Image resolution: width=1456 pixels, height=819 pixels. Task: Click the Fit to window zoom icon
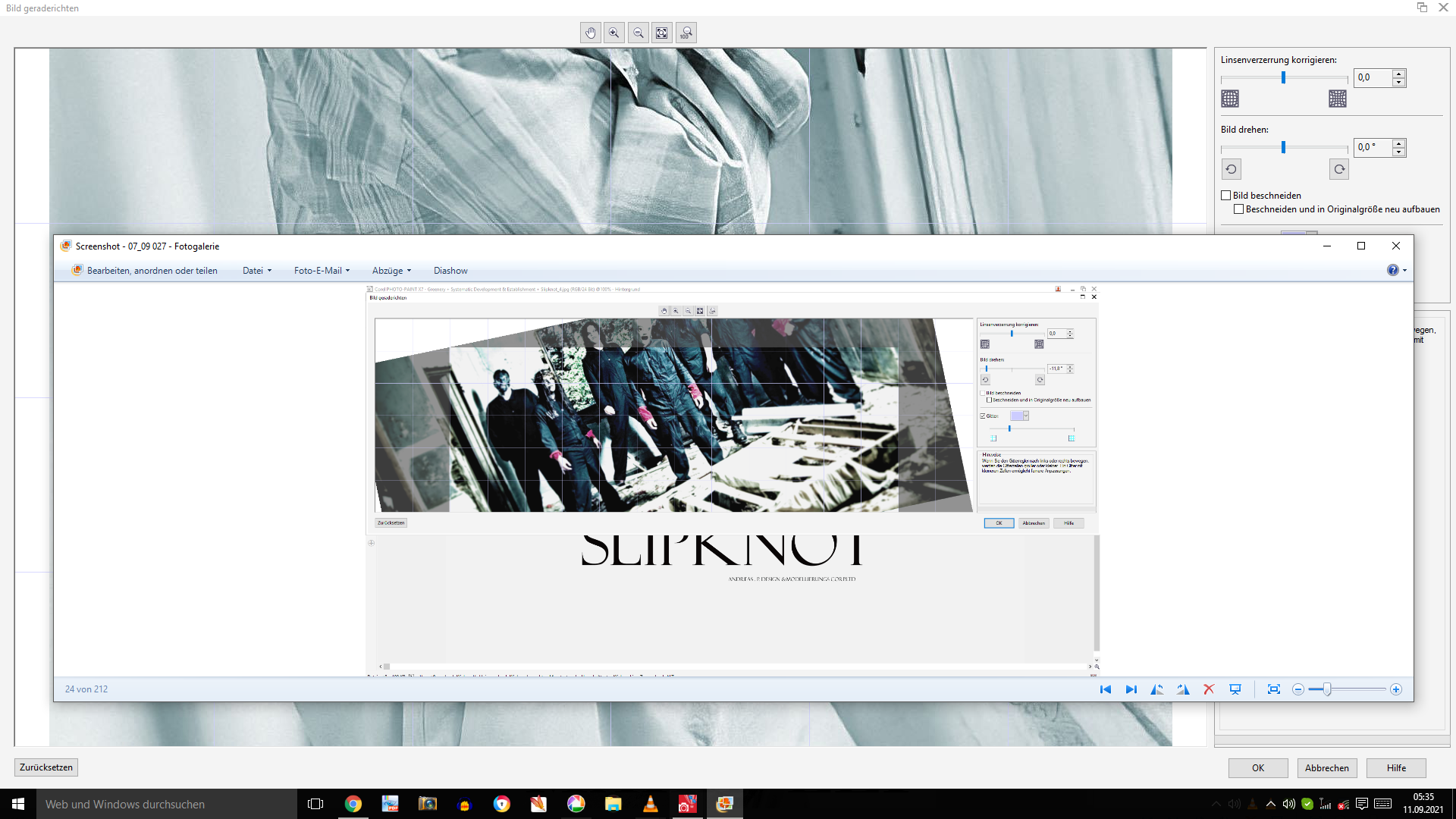(x=662, y=33)
